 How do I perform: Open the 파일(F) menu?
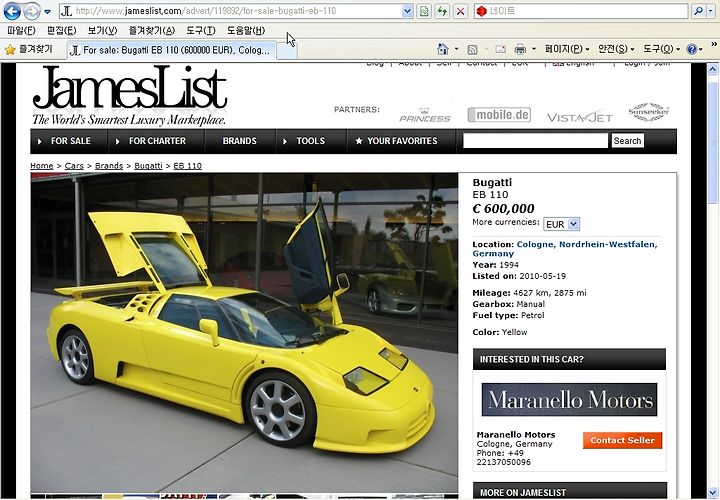(21, 30)
